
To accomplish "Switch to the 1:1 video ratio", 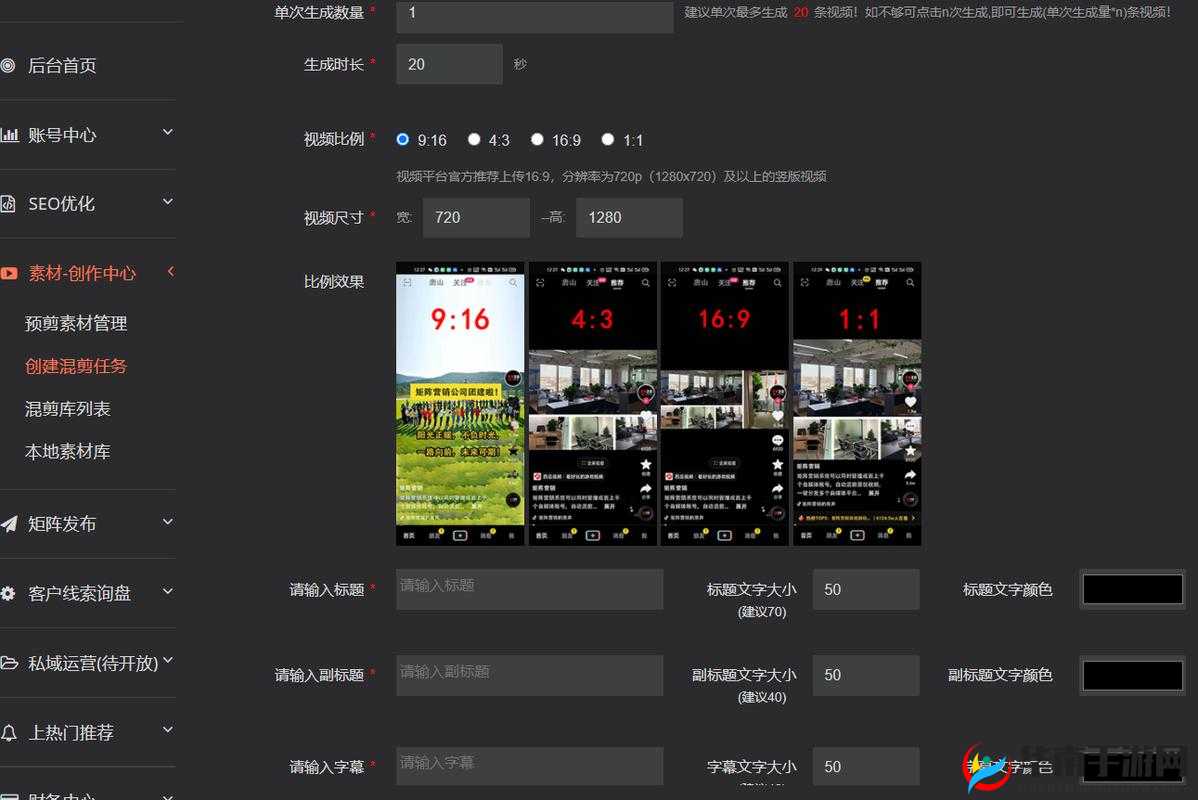I will (x=608, y=139).
